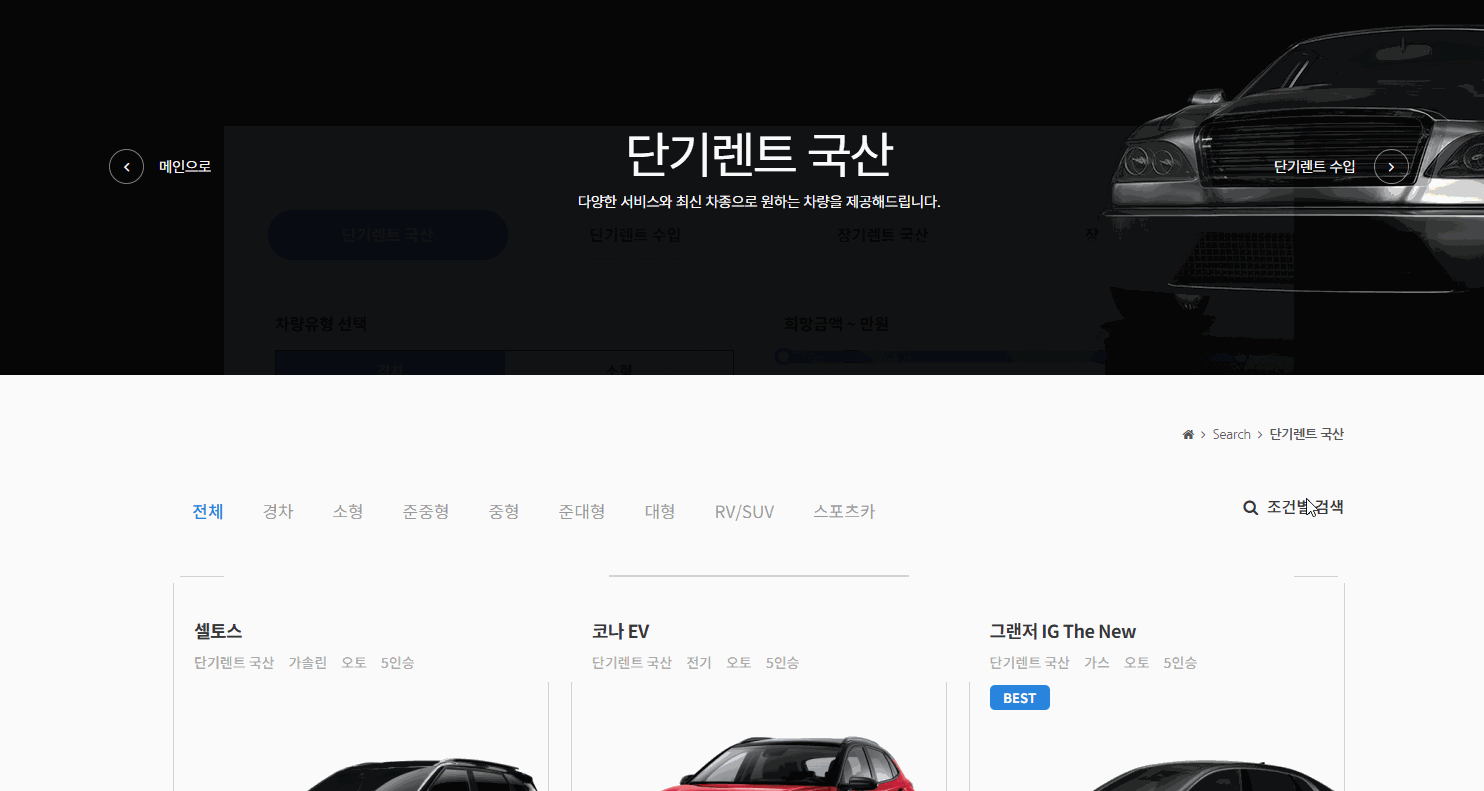Viewport: 1484px width, 791px height.
Task: Click the 가솔린 spec on the 셀토스 card
Action: pyautogui.click(x=308, y=663)
